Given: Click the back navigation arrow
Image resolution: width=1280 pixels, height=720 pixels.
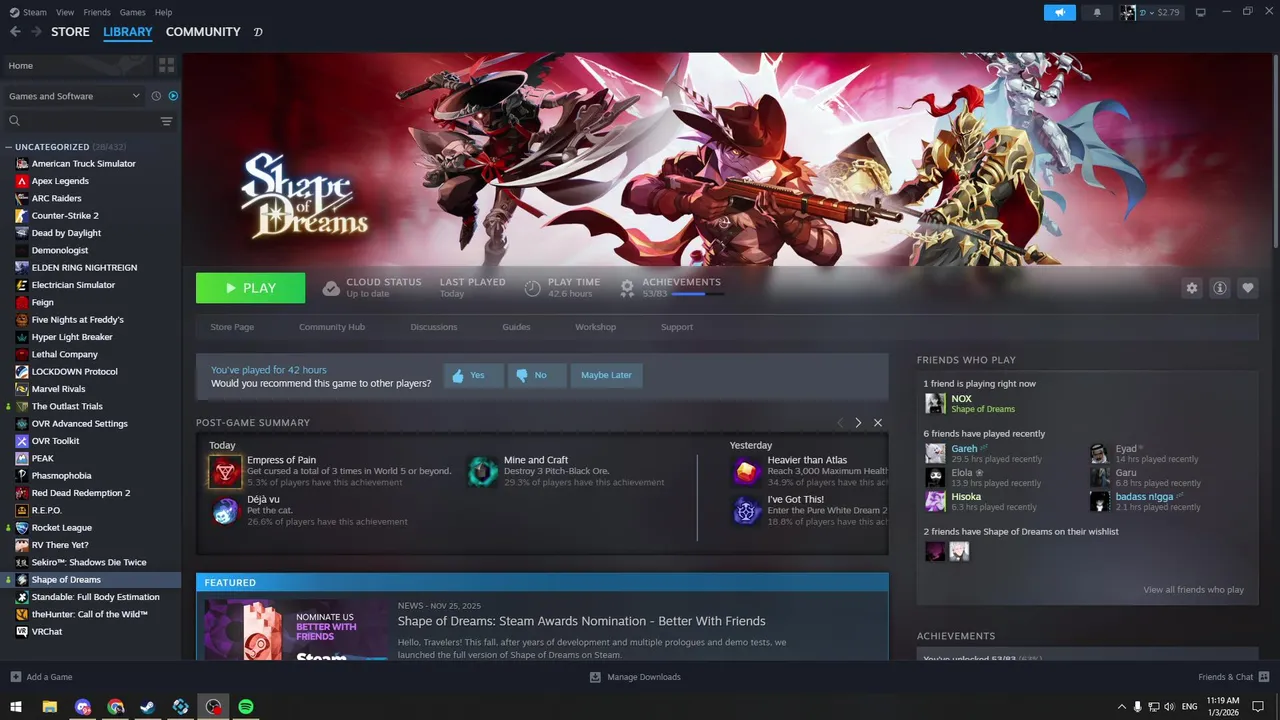Looking at the screenshot, I should pyautogui.click(x=15, y=32).
